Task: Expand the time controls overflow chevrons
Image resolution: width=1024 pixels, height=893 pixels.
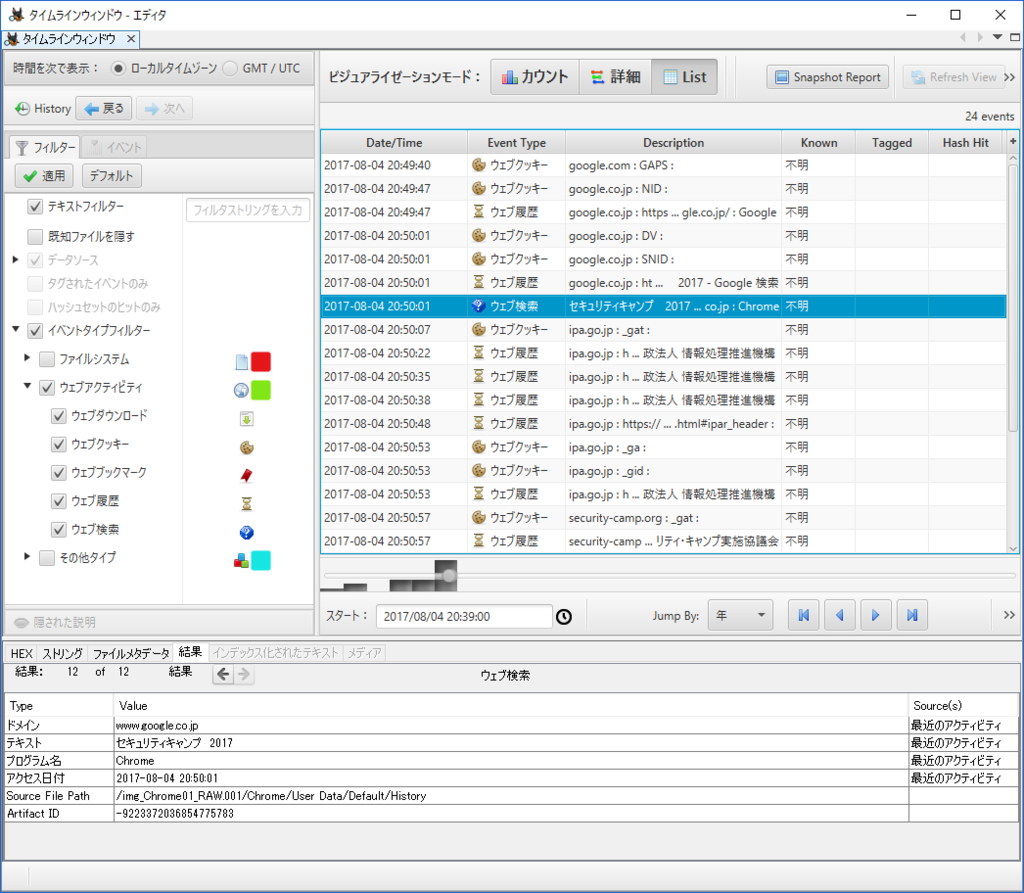Action: (1010, 615)
